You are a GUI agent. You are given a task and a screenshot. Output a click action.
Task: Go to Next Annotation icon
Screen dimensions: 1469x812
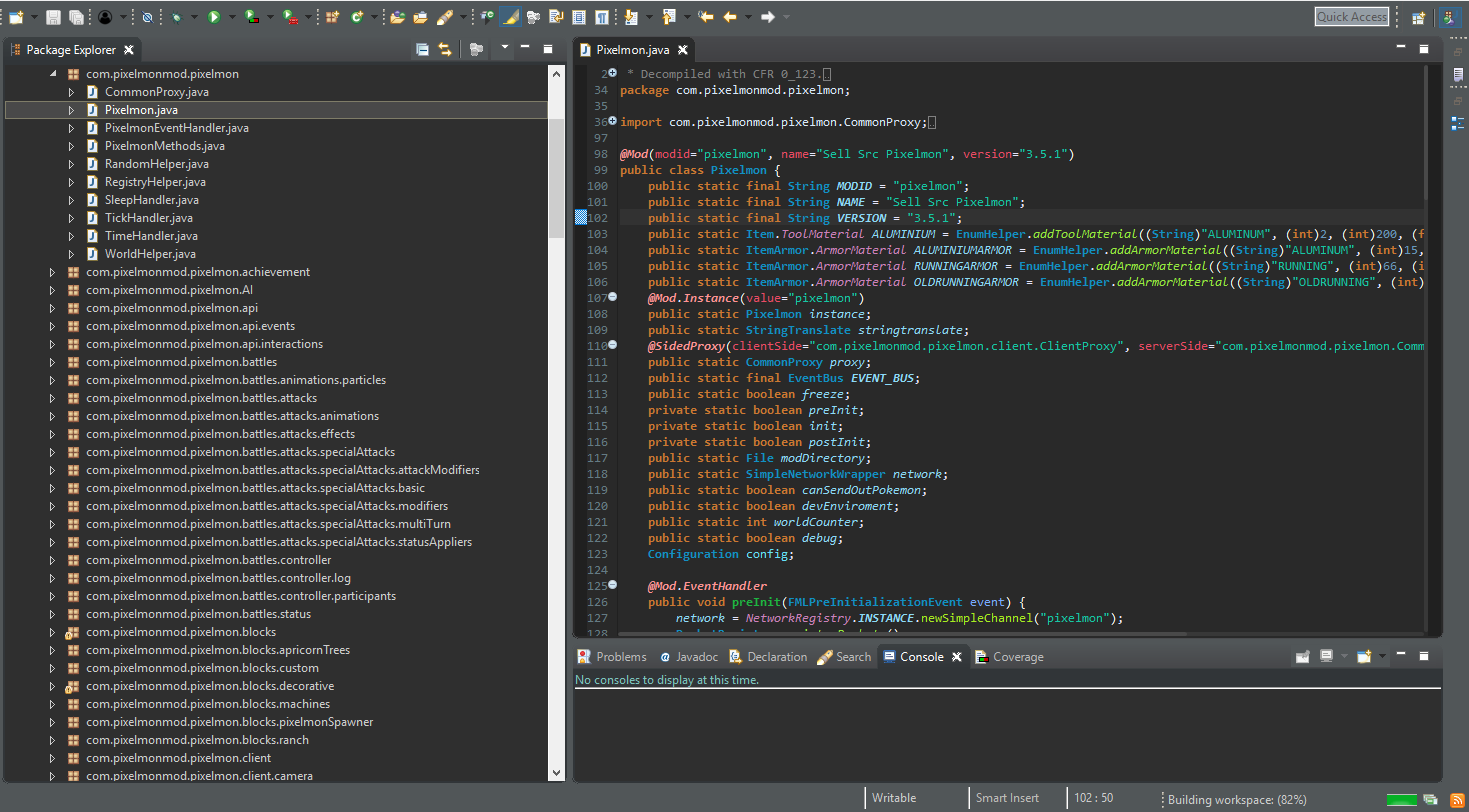[x=631, y=17]
